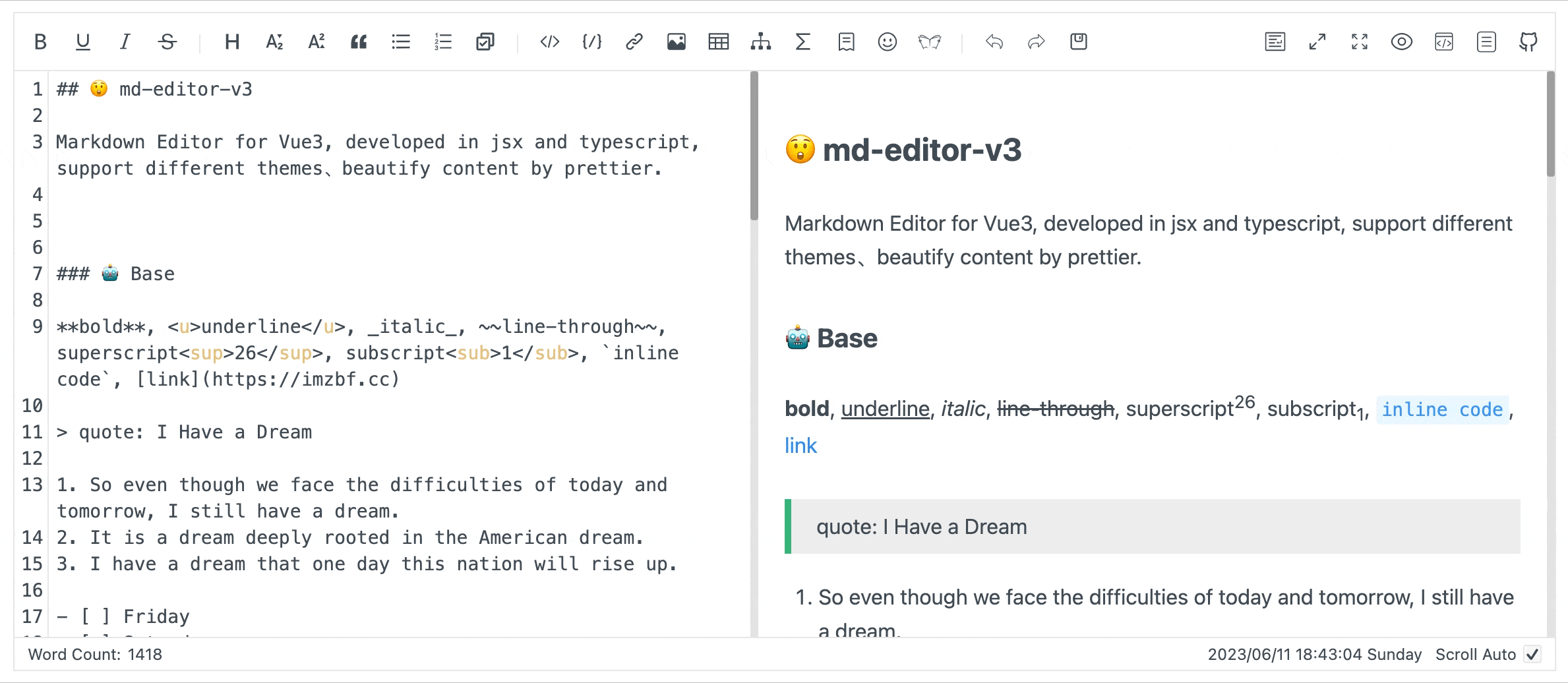Open the emoji picker
This screenshot has height=683, width=1568.
(x=888, y=42)
